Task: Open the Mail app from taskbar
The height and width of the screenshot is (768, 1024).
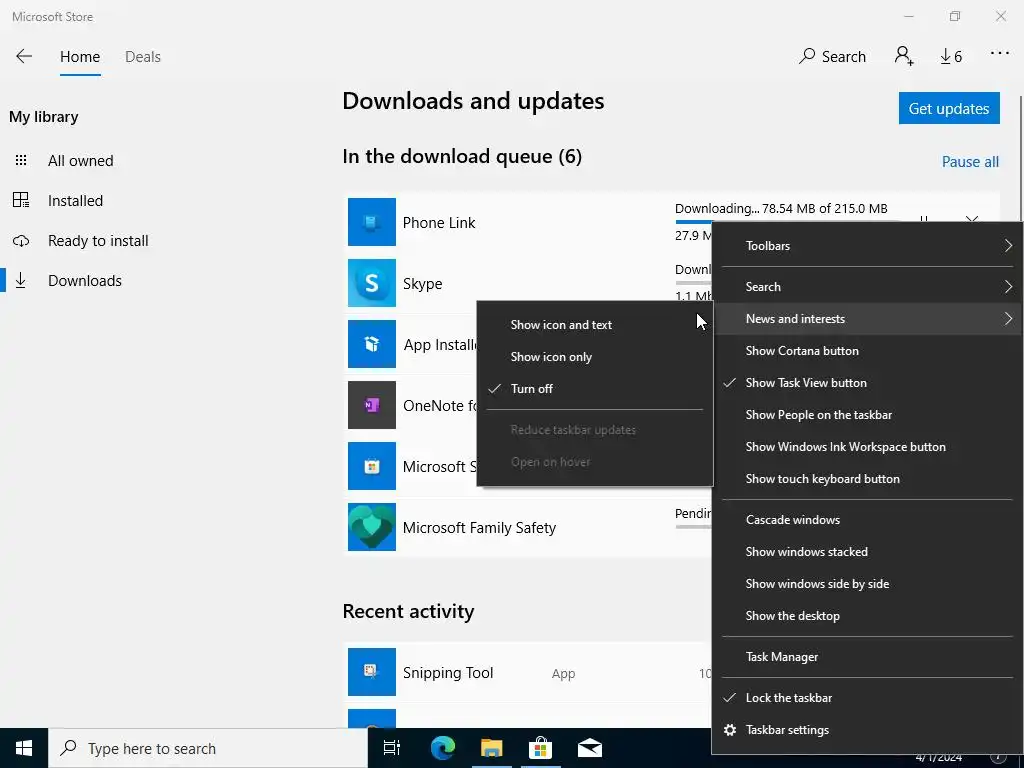Action: tap(590, 748)
